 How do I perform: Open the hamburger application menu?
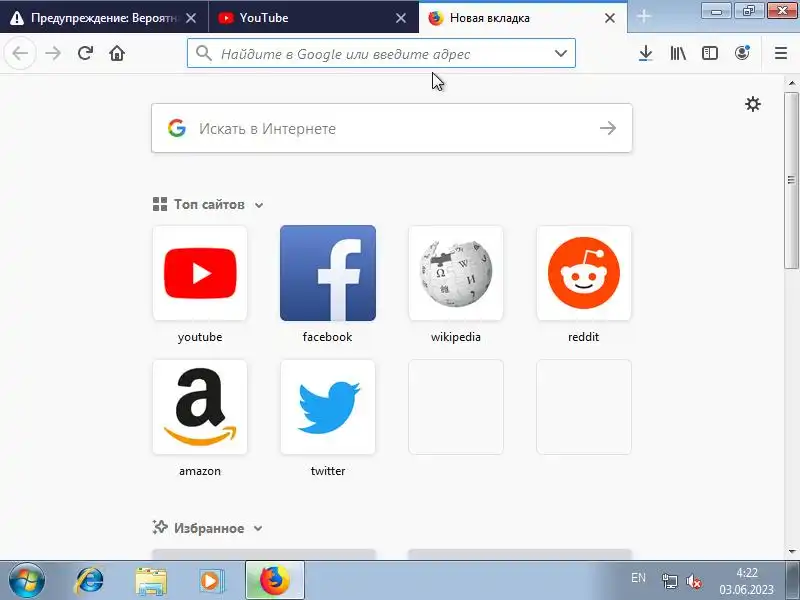pyautogui.click(x=781, y=53)
